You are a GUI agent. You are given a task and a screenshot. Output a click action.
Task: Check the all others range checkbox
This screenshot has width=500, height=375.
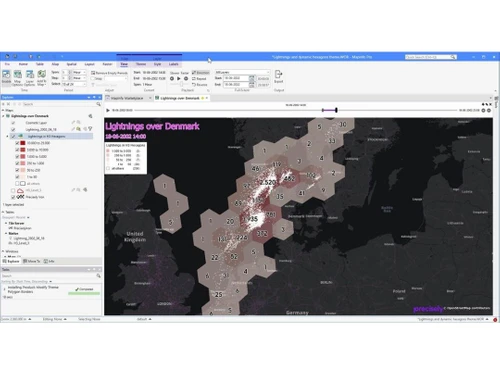[x=17, y=184]
